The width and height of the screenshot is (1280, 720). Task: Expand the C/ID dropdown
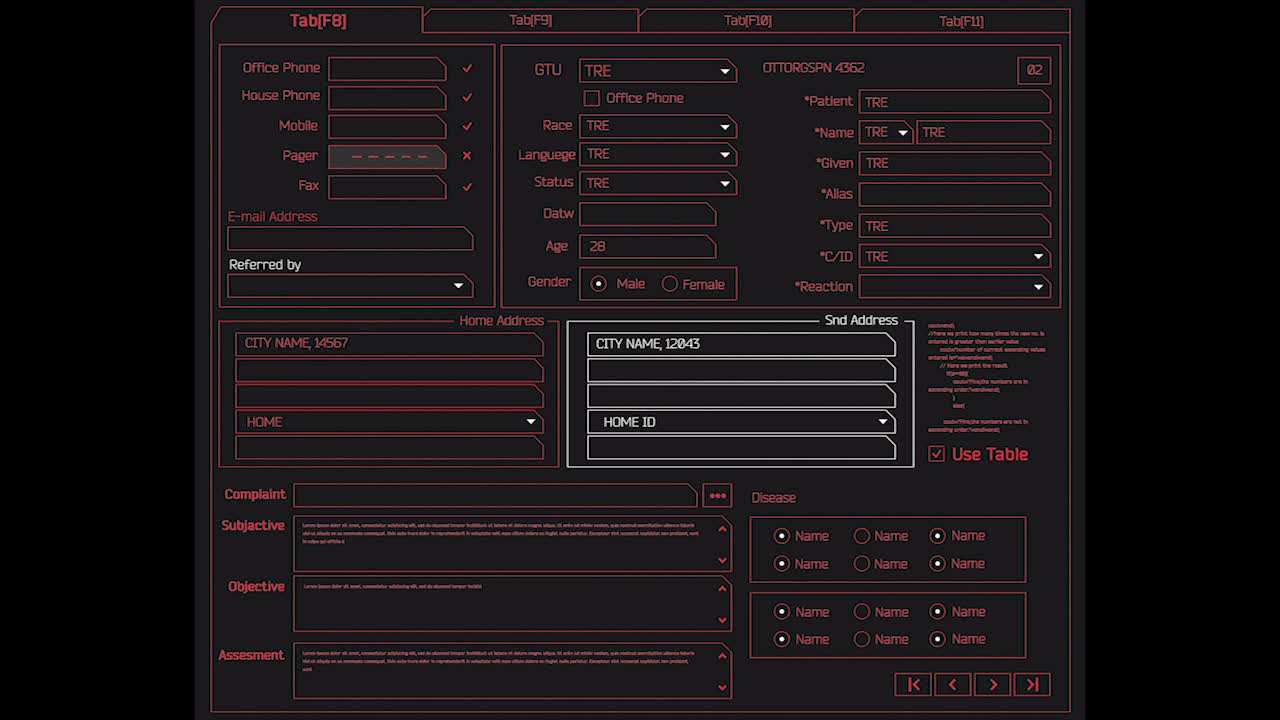click(x=954, y=257)
